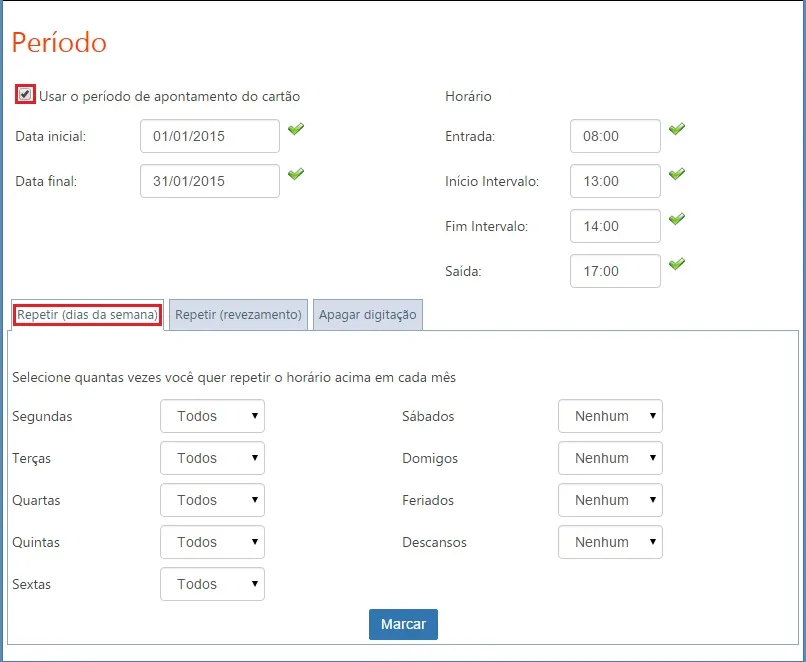806x662 pixels.
Task: Select the Quartas frequency dropdown
Action: pyautogui.click(x=212, y=500)
